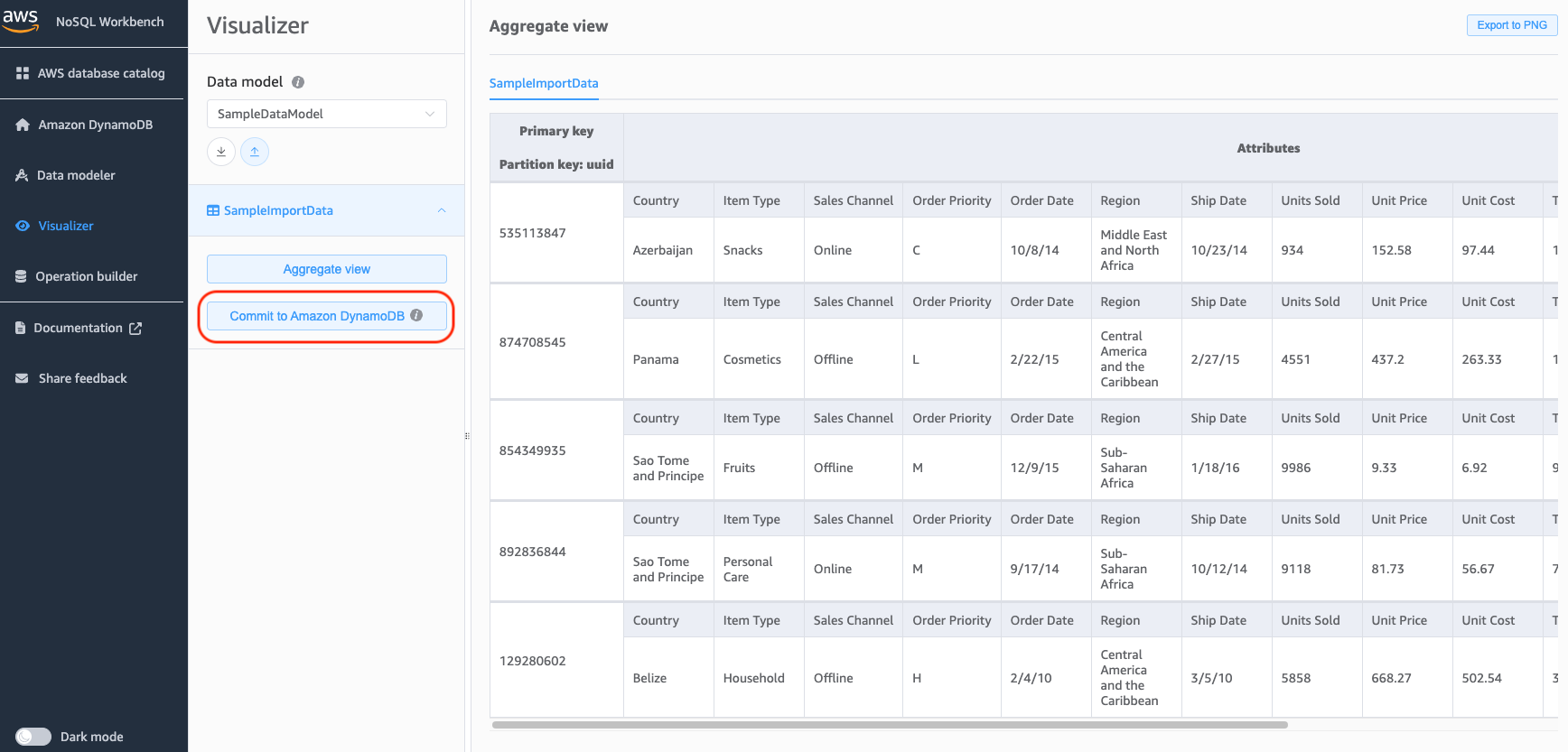
Task: Select Visualizer in the sidebar menu
Action: tap(65, 226)
